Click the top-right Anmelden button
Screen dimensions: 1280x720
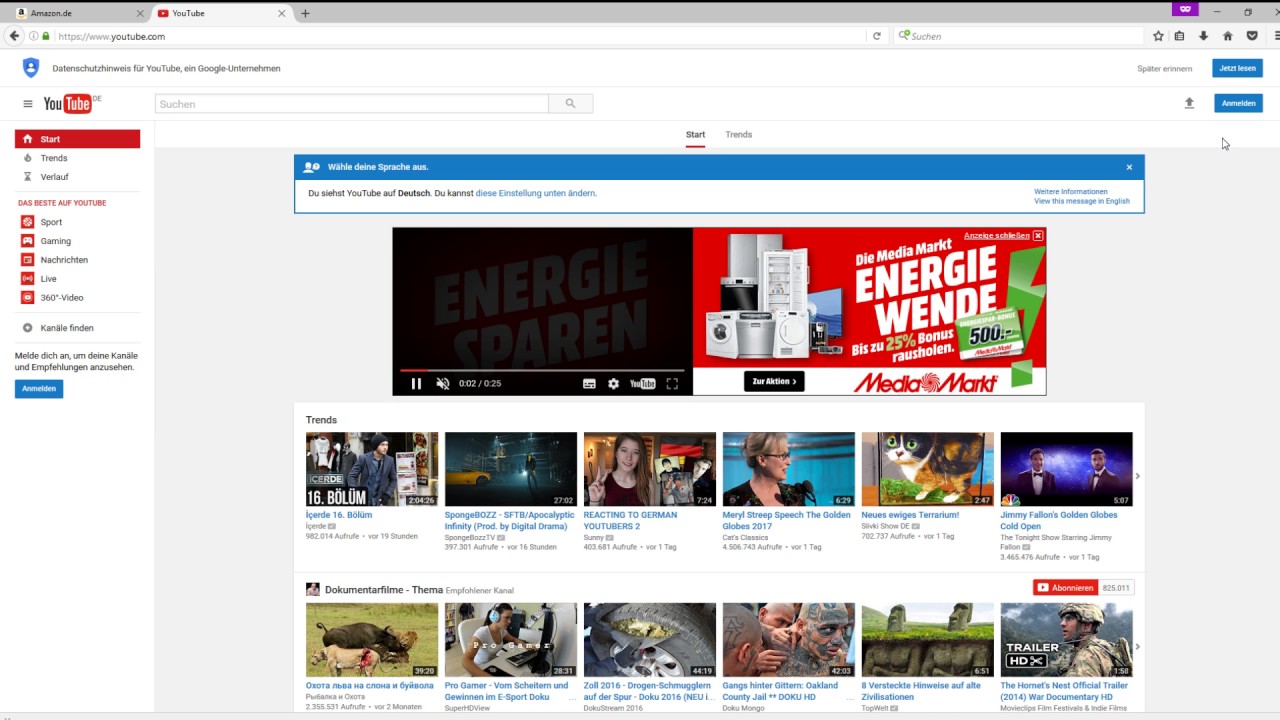pyautogui.click(x=1239, y=103)
